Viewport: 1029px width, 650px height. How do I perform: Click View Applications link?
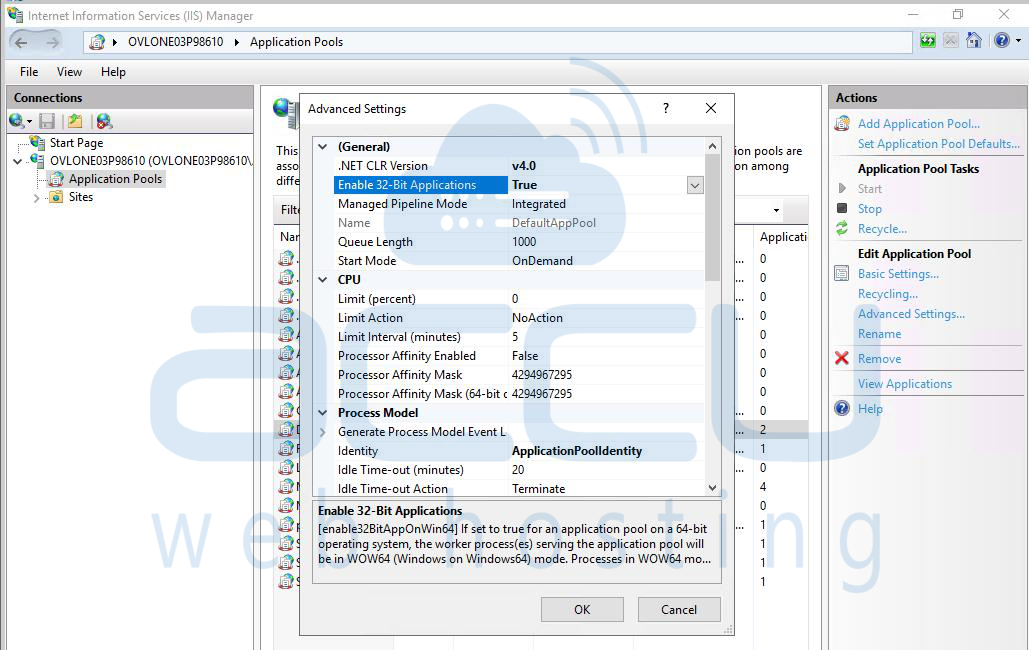(x=904, y=383)
